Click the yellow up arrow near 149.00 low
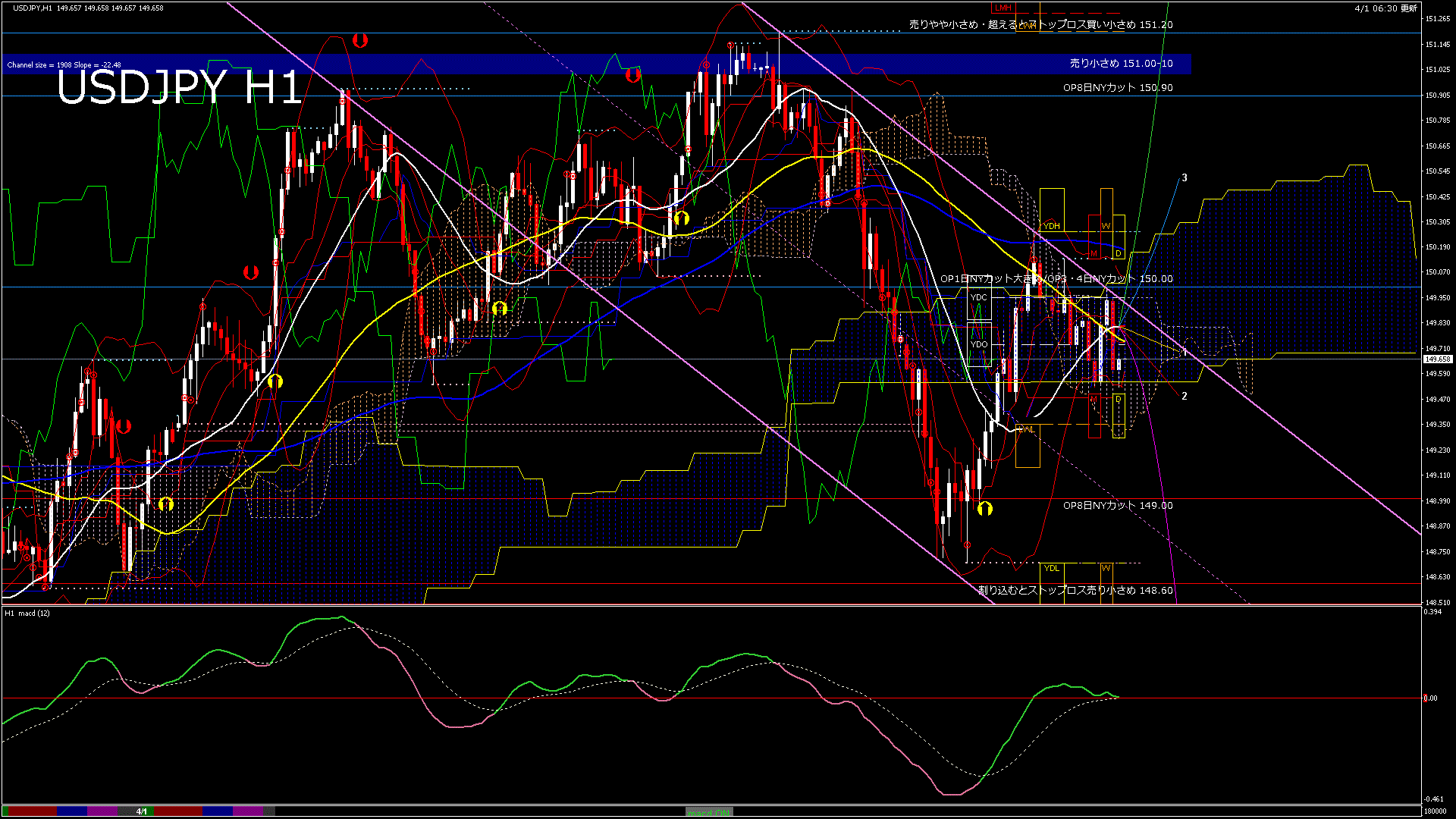The width and height of the screenshot is (1456, 819). pyautogui.click(x=984, y=509)
